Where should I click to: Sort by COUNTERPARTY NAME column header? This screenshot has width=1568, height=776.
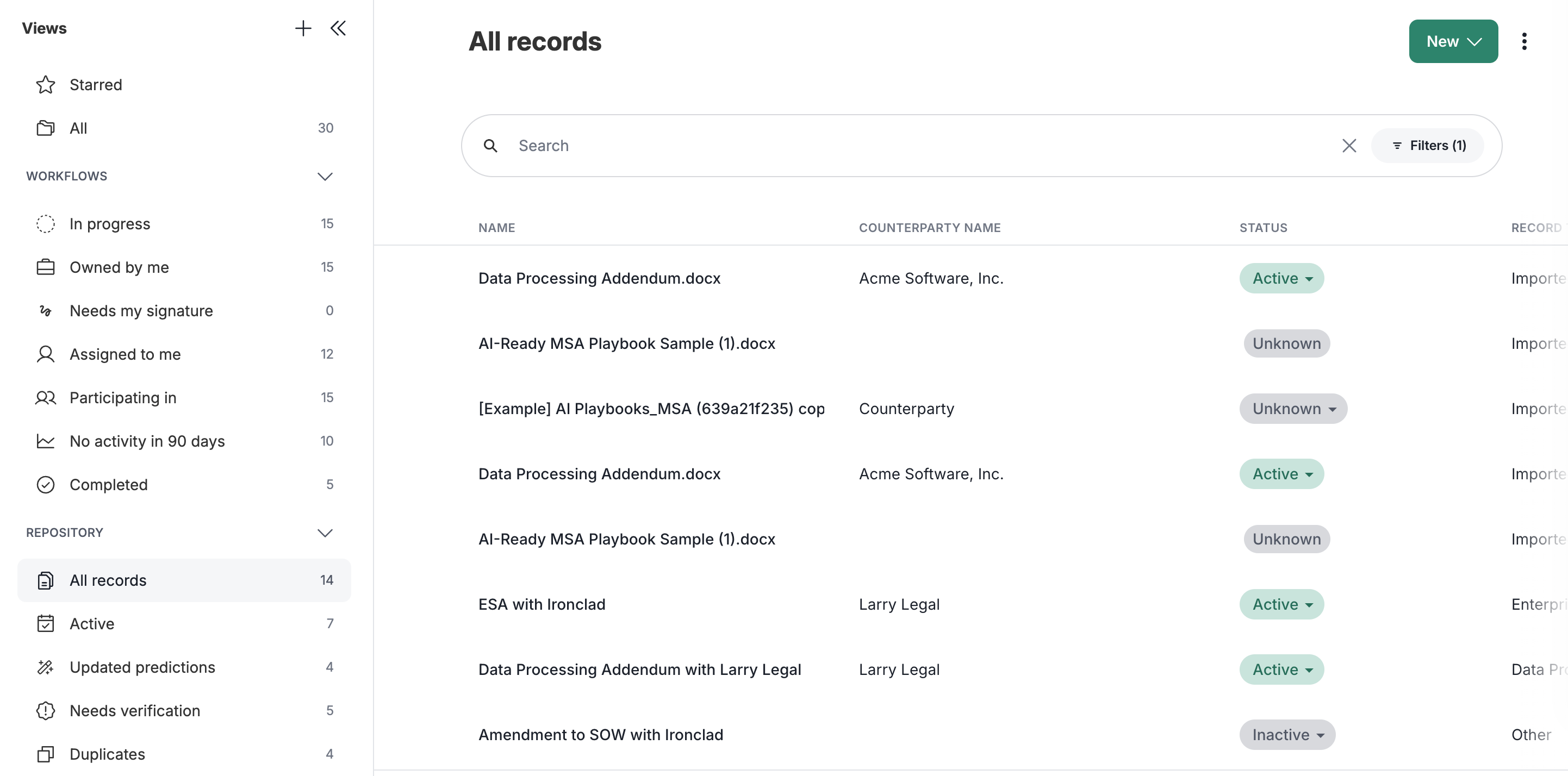pyautogui.click(x=930, y=228)
